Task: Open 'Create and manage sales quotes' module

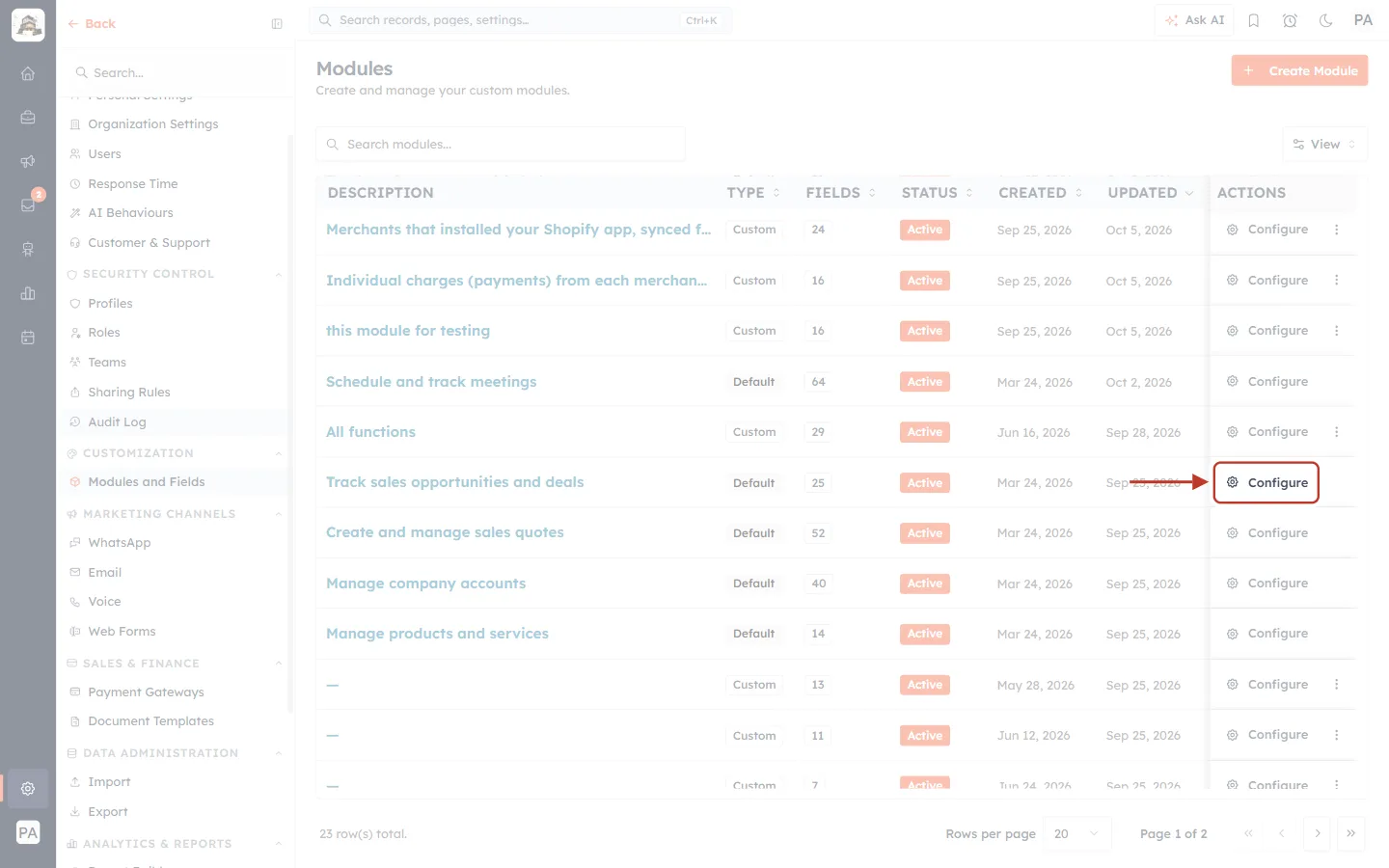Action: pos(445,532)
